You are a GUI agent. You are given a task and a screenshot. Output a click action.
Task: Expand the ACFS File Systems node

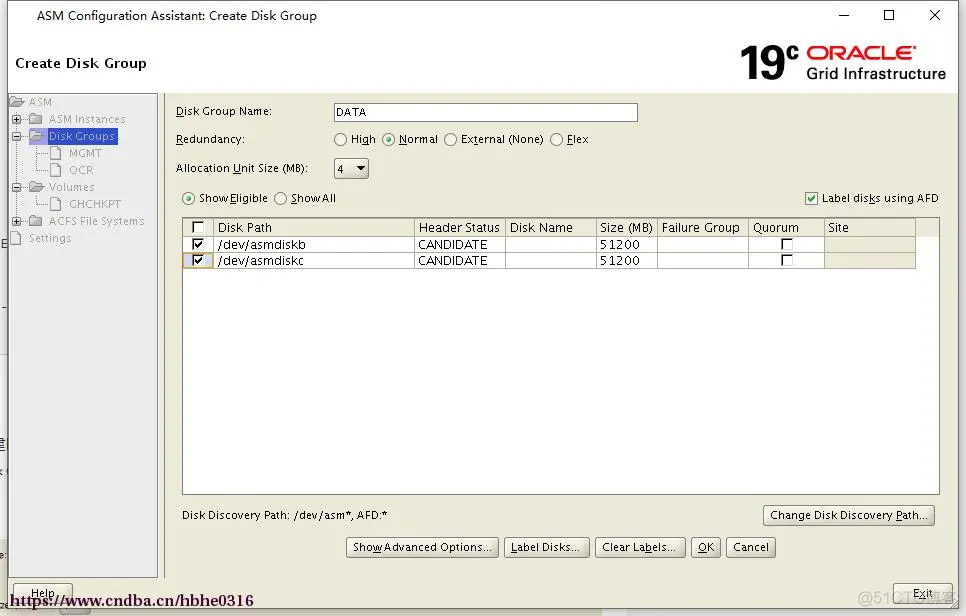tap(17, 221)
